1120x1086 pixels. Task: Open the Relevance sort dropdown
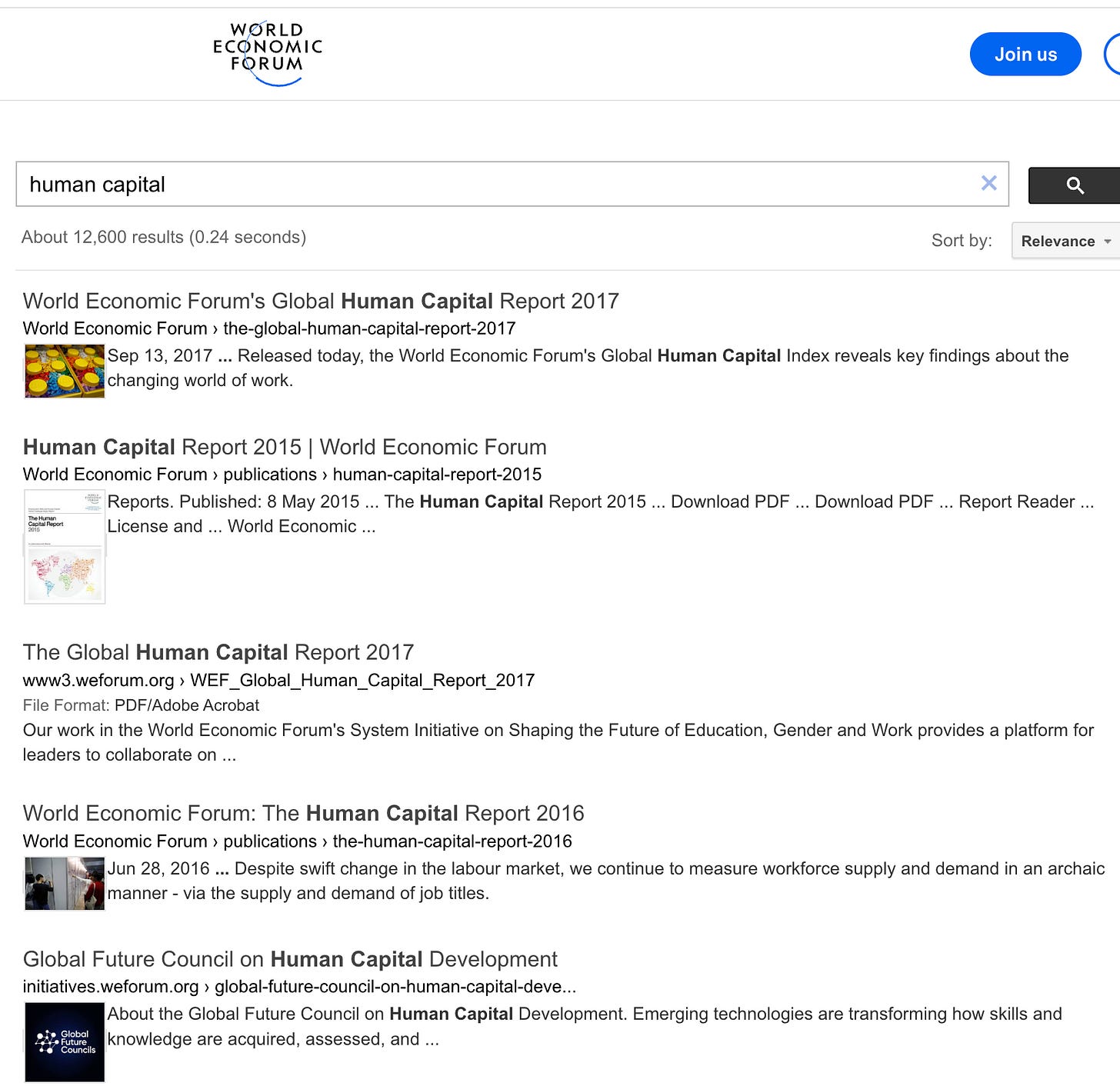1065,241
